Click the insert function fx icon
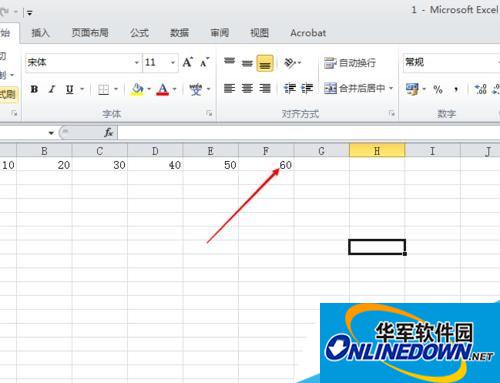The width and height of the screenshot is (500, 383). [x=109, y=133]
